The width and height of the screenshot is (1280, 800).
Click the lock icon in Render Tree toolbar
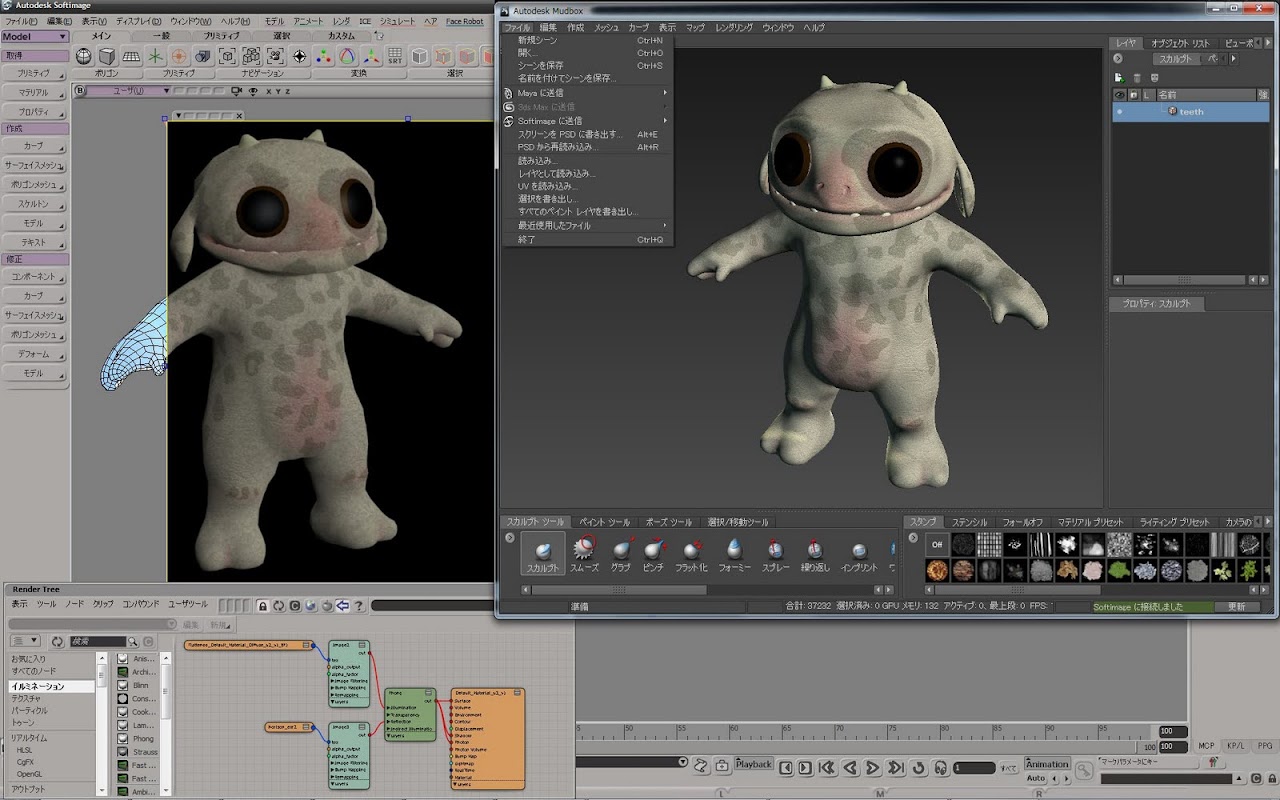coord(262,605)
